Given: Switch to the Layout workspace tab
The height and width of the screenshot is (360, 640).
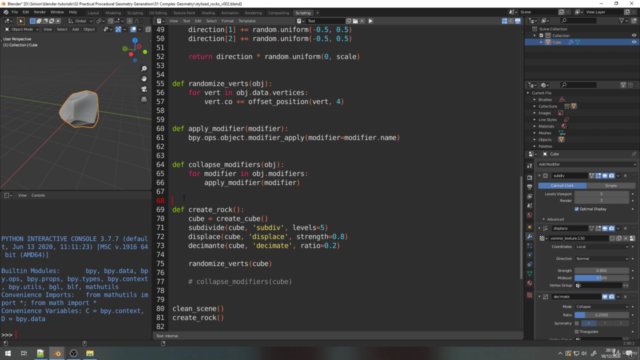Looking at the screenshot, I should tap(93, 13).
